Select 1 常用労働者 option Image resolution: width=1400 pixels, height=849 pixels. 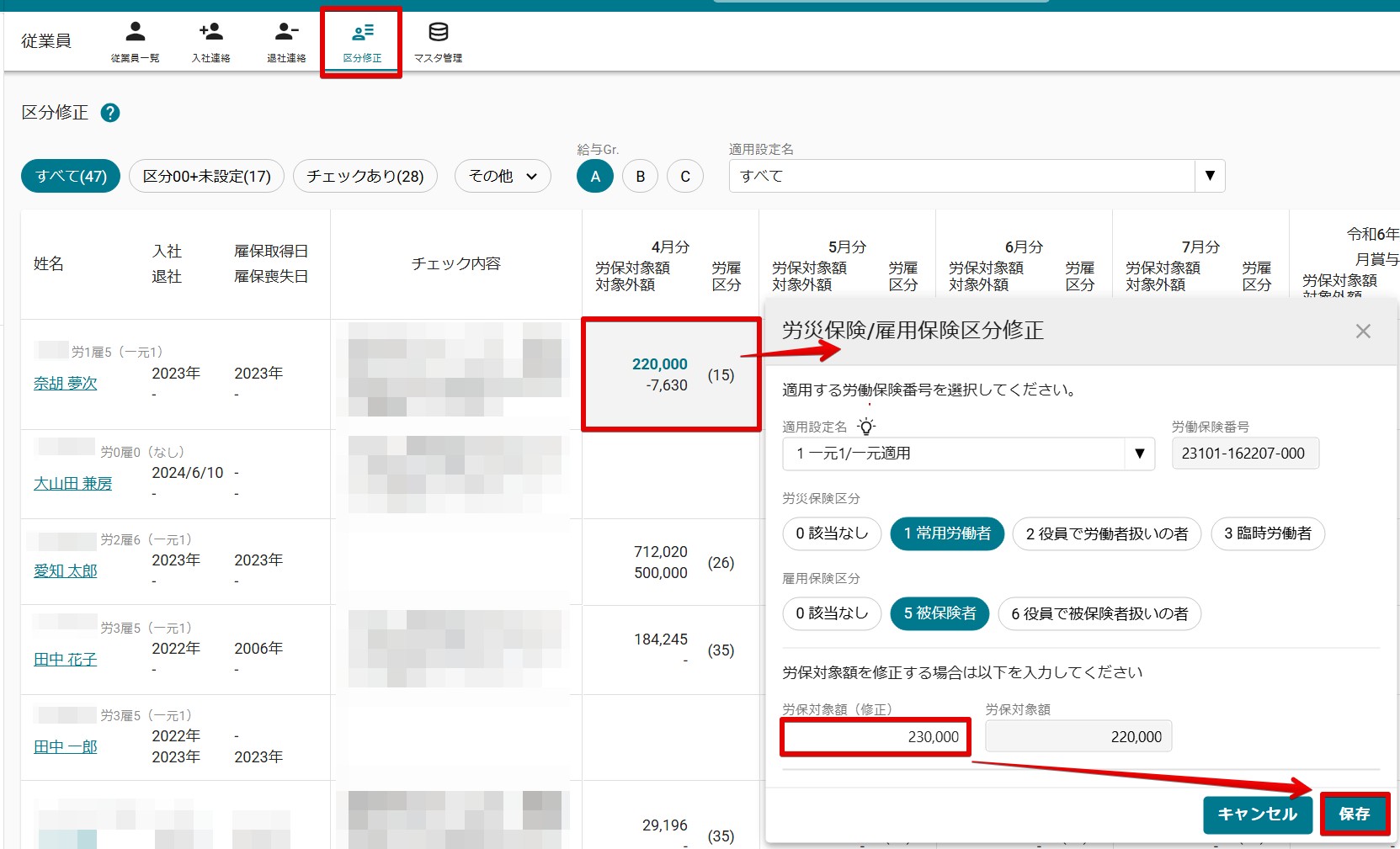point(947,533)
